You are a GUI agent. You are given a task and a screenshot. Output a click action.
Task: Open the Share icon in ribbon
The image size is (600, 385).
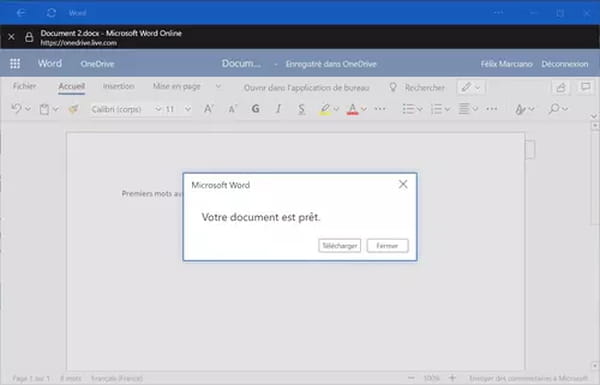point(560,88)
